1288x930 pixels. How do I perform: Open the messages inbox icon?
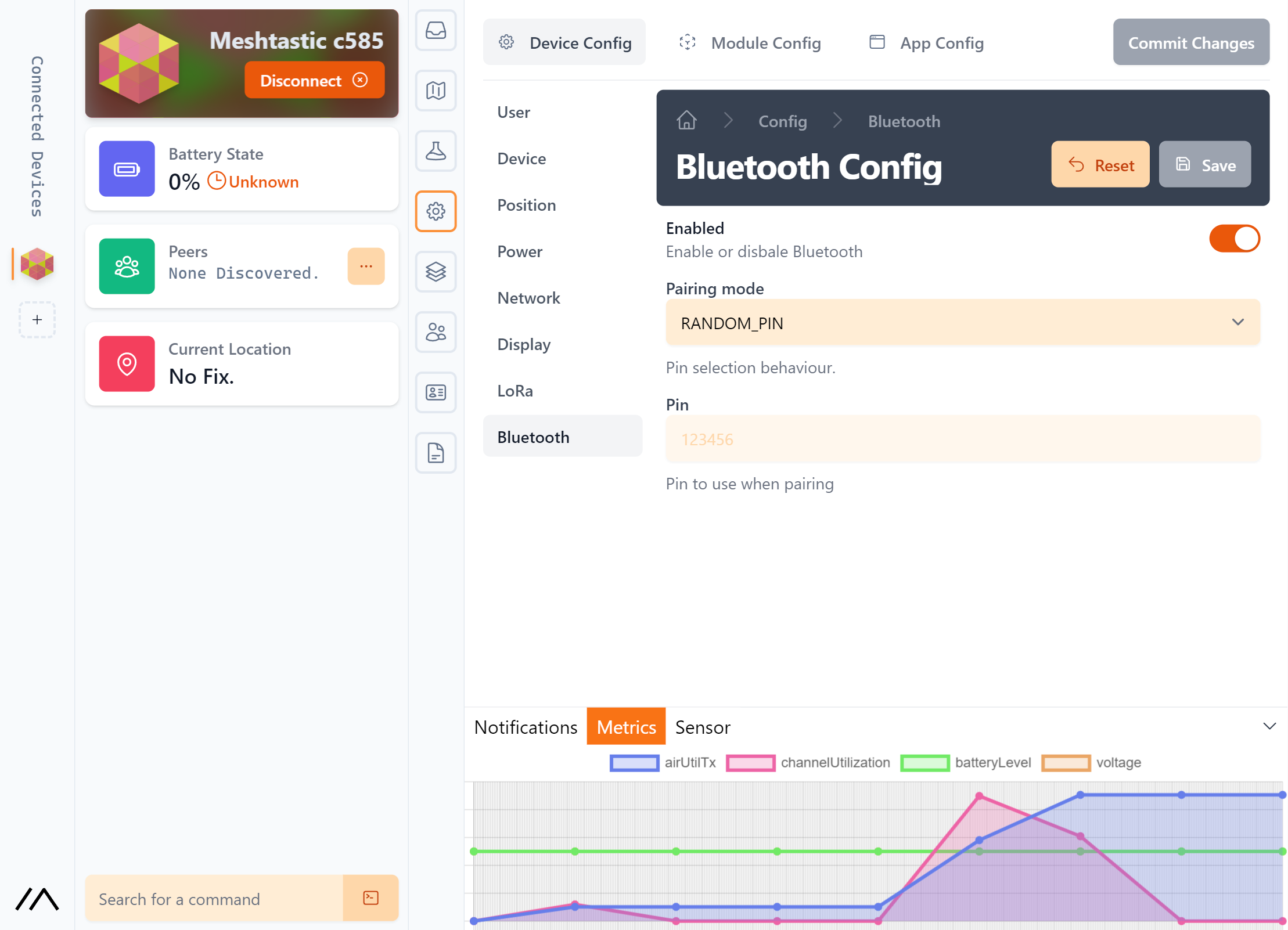click(x=436, y=30)
